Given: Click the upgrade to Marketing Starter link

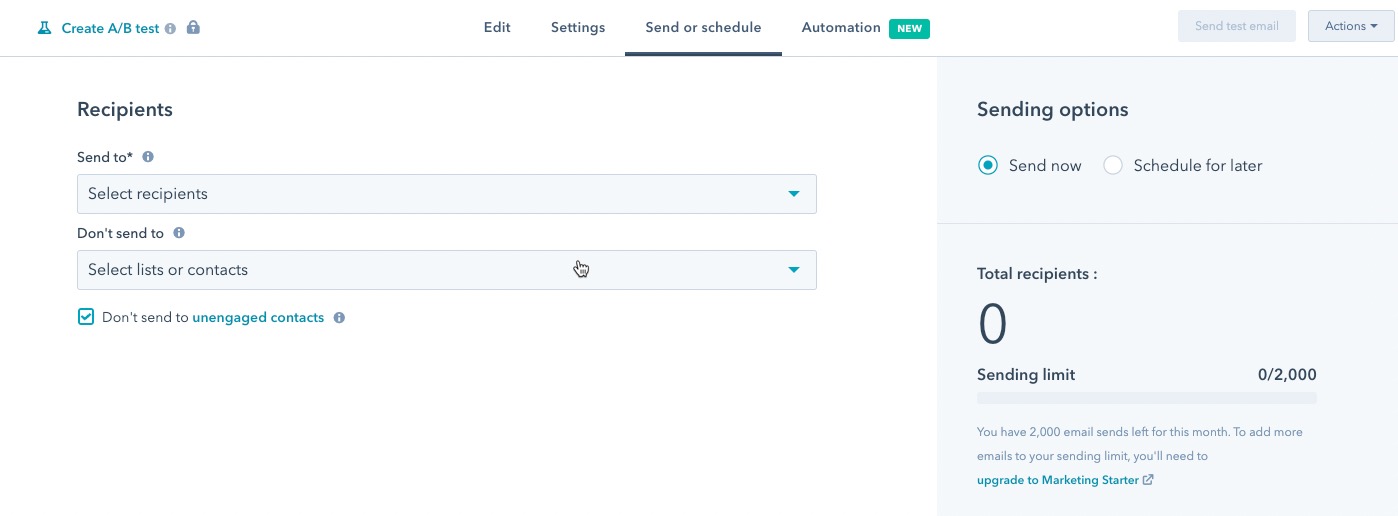Looking at the screenshot, I should [x=1058, y=480].
